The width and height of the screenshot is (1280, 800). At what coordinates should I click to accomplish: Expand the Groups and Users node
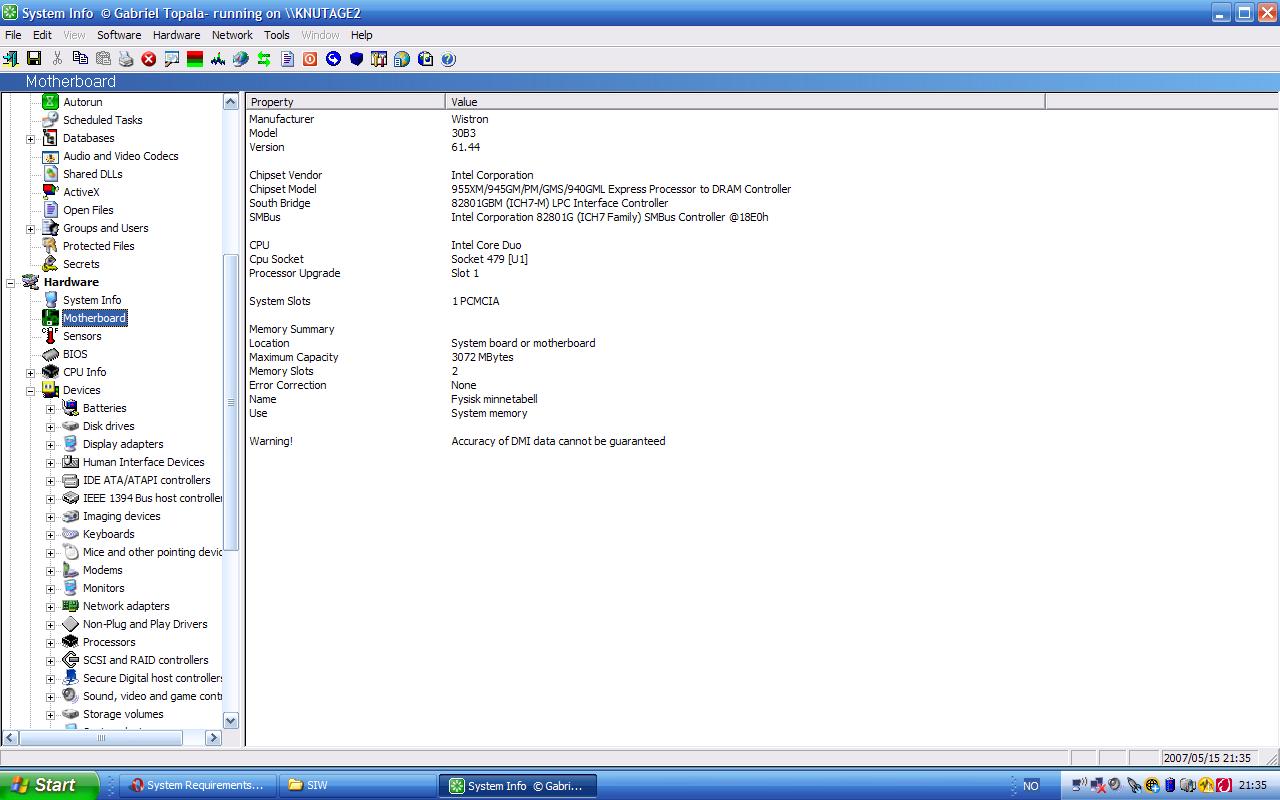[30, 229]
